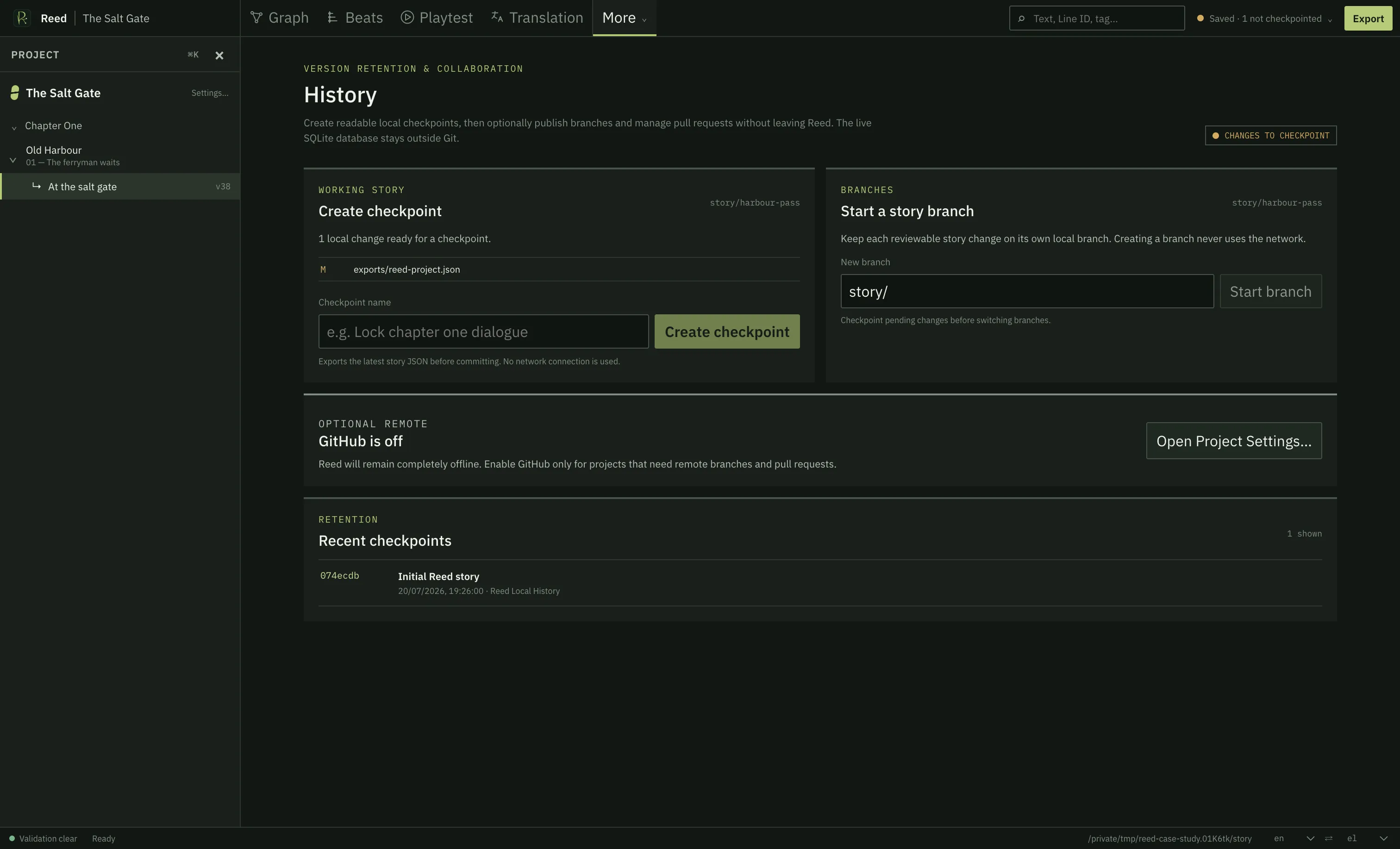Open the Graph tab
Image resolution: width=1400 pixels, height=849 pixels.
pos(280,18)
